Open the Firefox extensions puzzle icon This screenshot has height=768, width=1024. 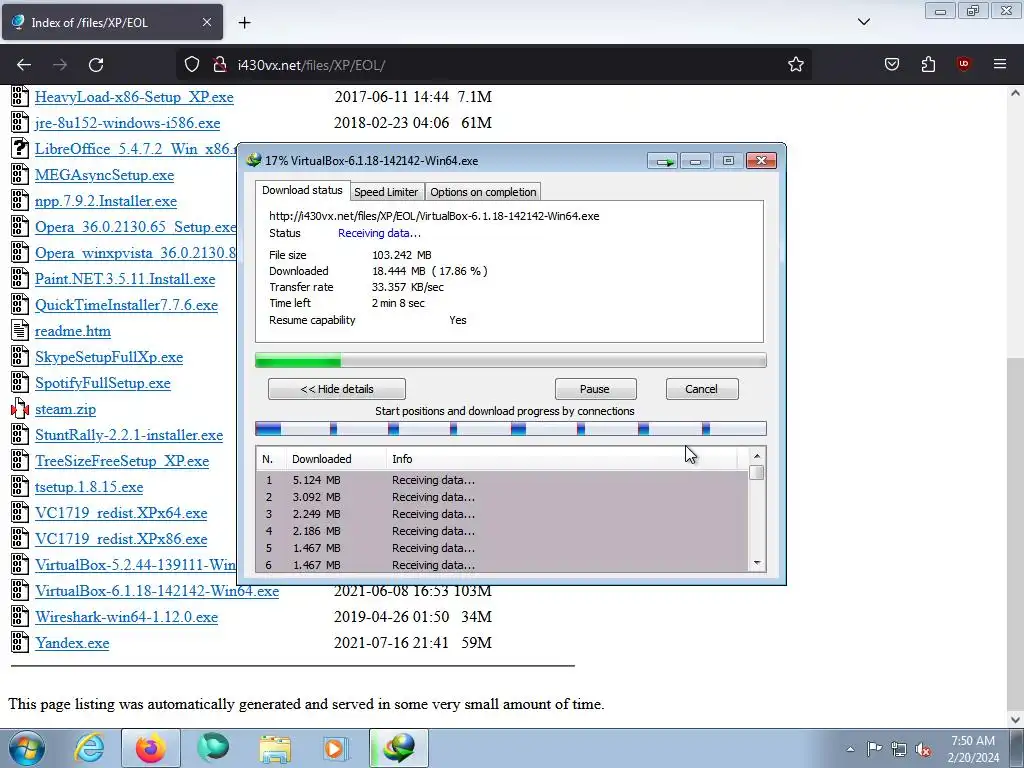[928, 65]
